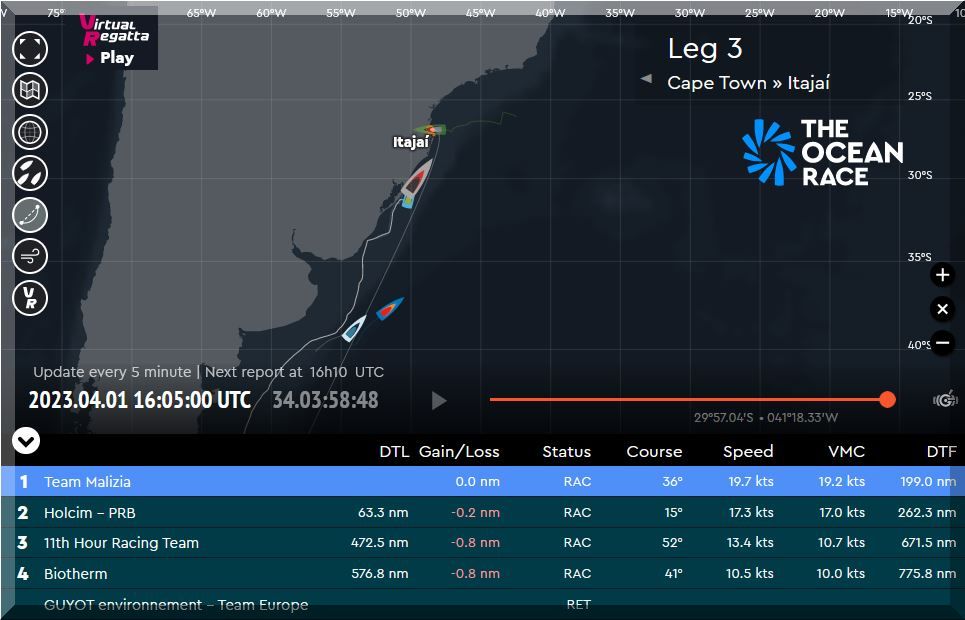Show the boats fleet icon
This screenshot has width=965, height=620.
coord(31,173)
